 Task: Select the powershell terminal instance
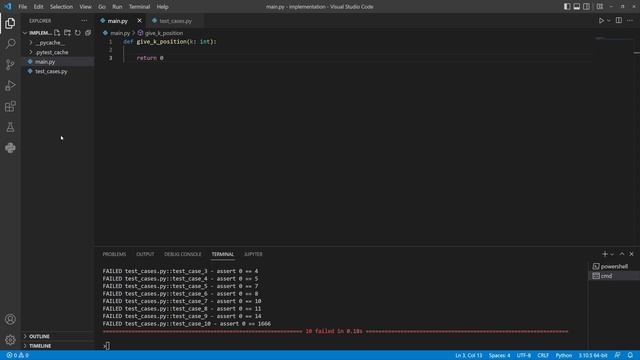[x=613, y=266]
